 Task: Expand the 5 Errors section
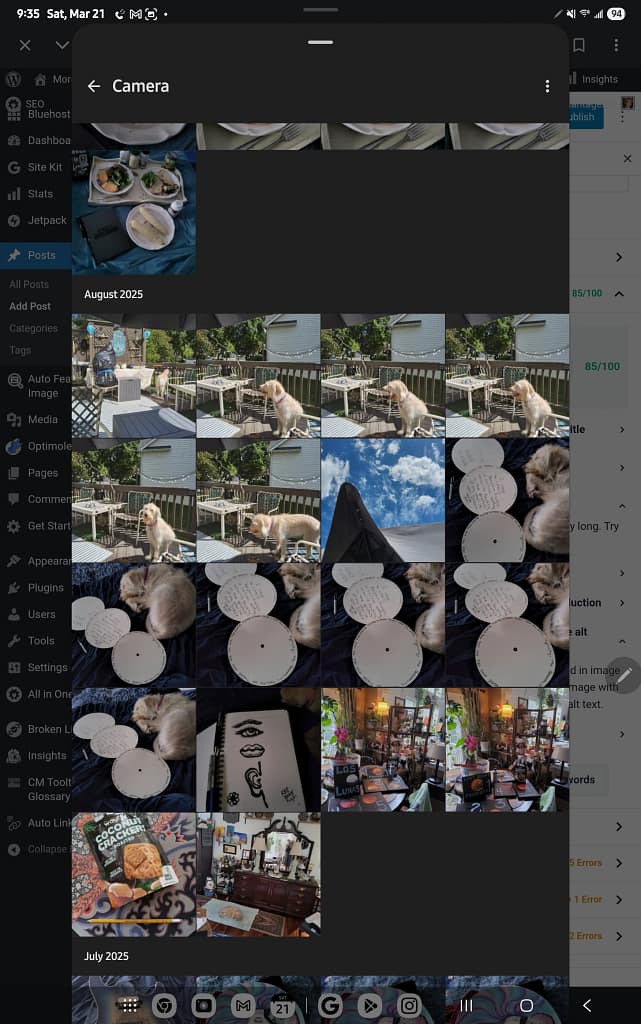point(619,863)
